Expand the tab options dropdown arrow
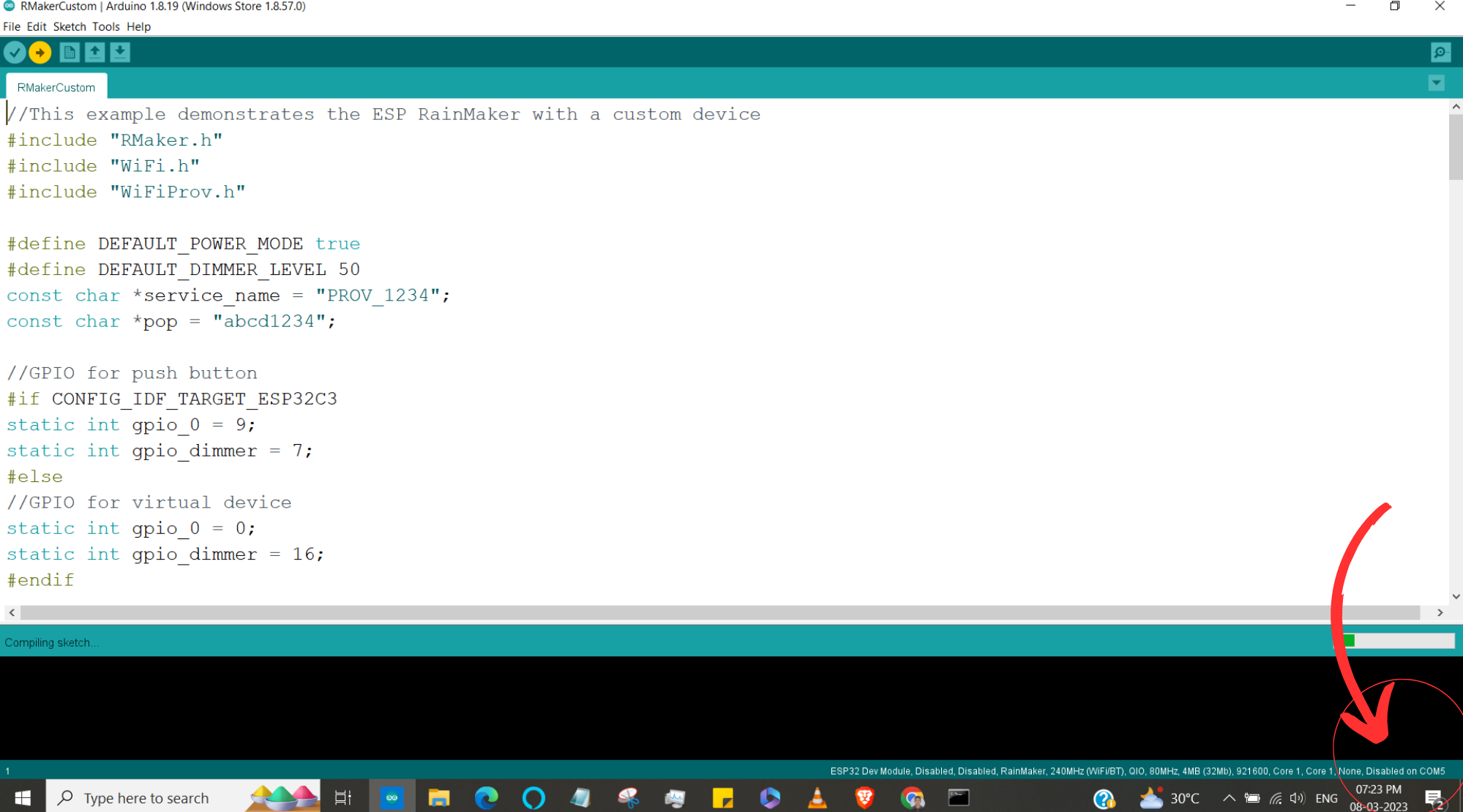The width and height of the screenshot is (1463, 812). 1437,83
